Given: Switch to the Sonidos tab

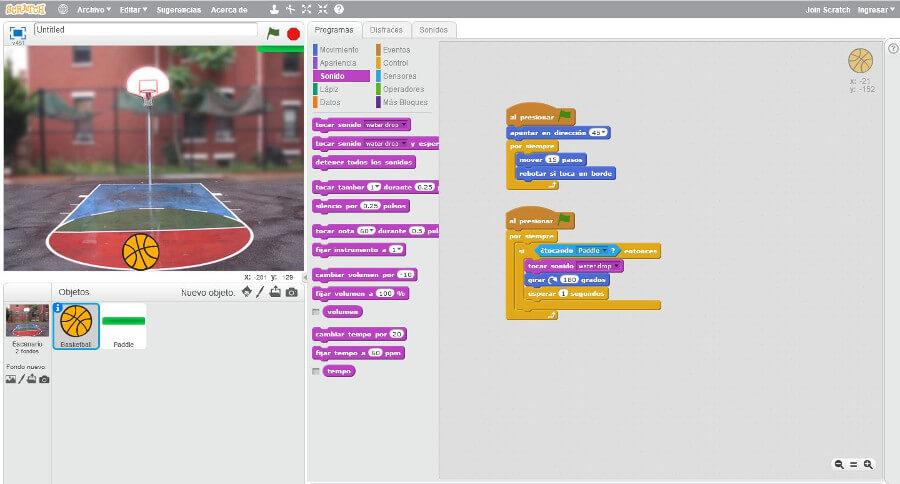Looking at the screenshot, I should coord(433,30).
